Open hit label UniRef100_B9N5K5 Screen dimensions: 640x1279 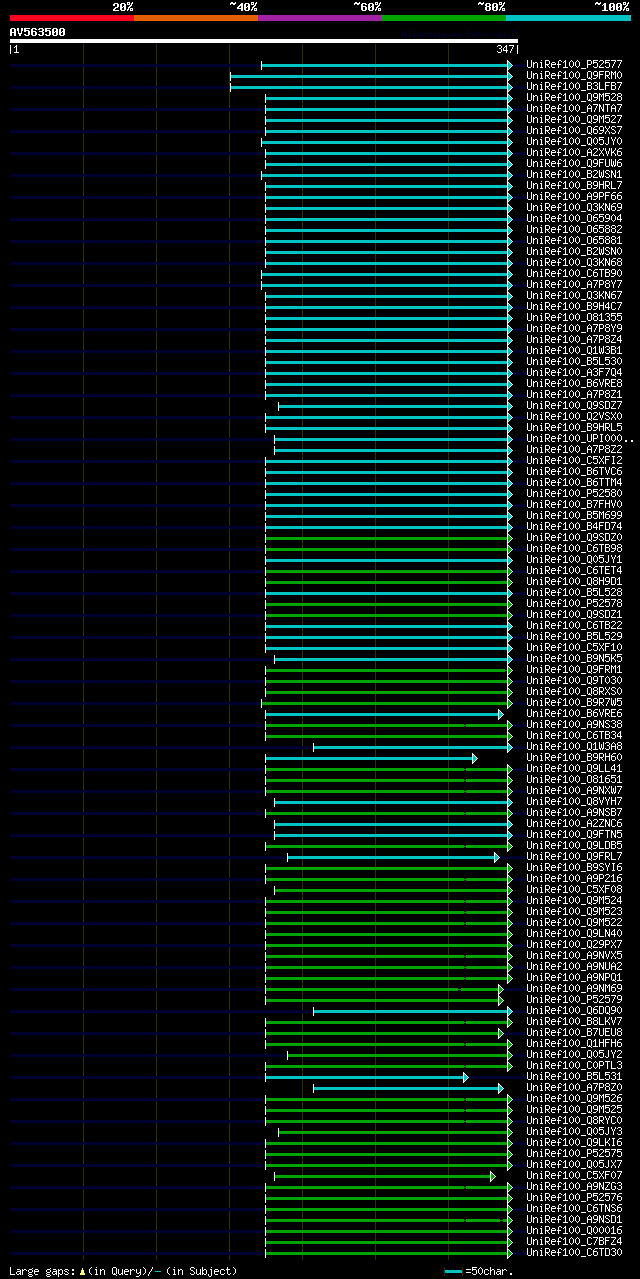[x=575, y=659]
